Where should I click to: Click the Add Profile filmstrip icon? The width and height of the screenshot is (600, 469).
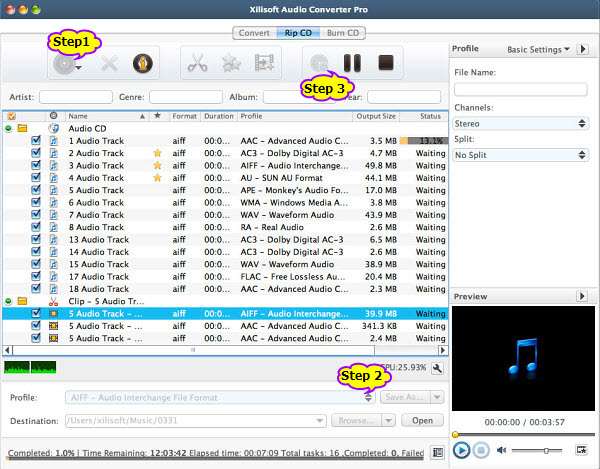264,63
